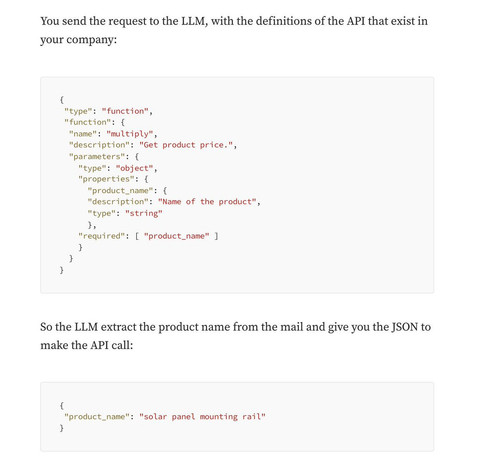Image resolution: width=500 pixels, height=466 pixels.
Task: Click the "product_name" property key under properties
Action: point(120,190)
